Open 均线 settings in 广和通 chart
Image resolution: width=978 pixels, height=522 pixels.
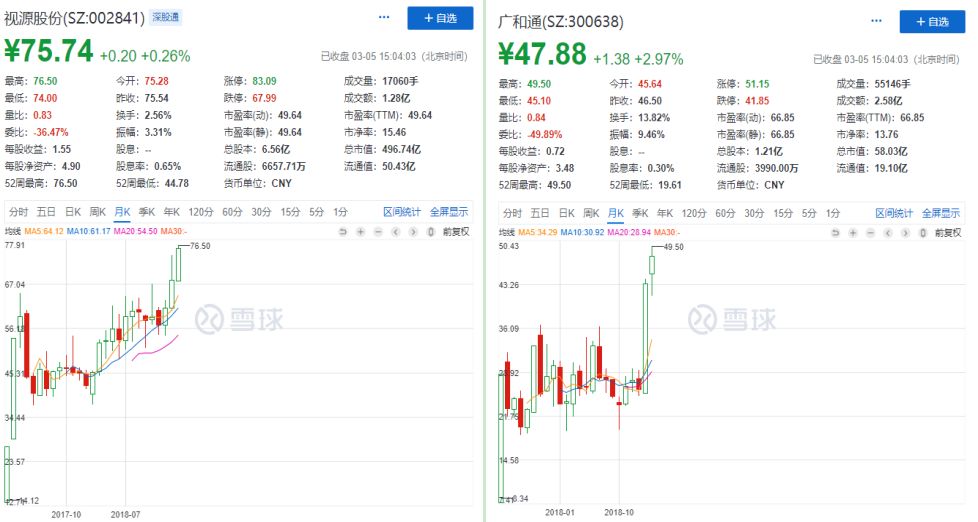point(506,233)
